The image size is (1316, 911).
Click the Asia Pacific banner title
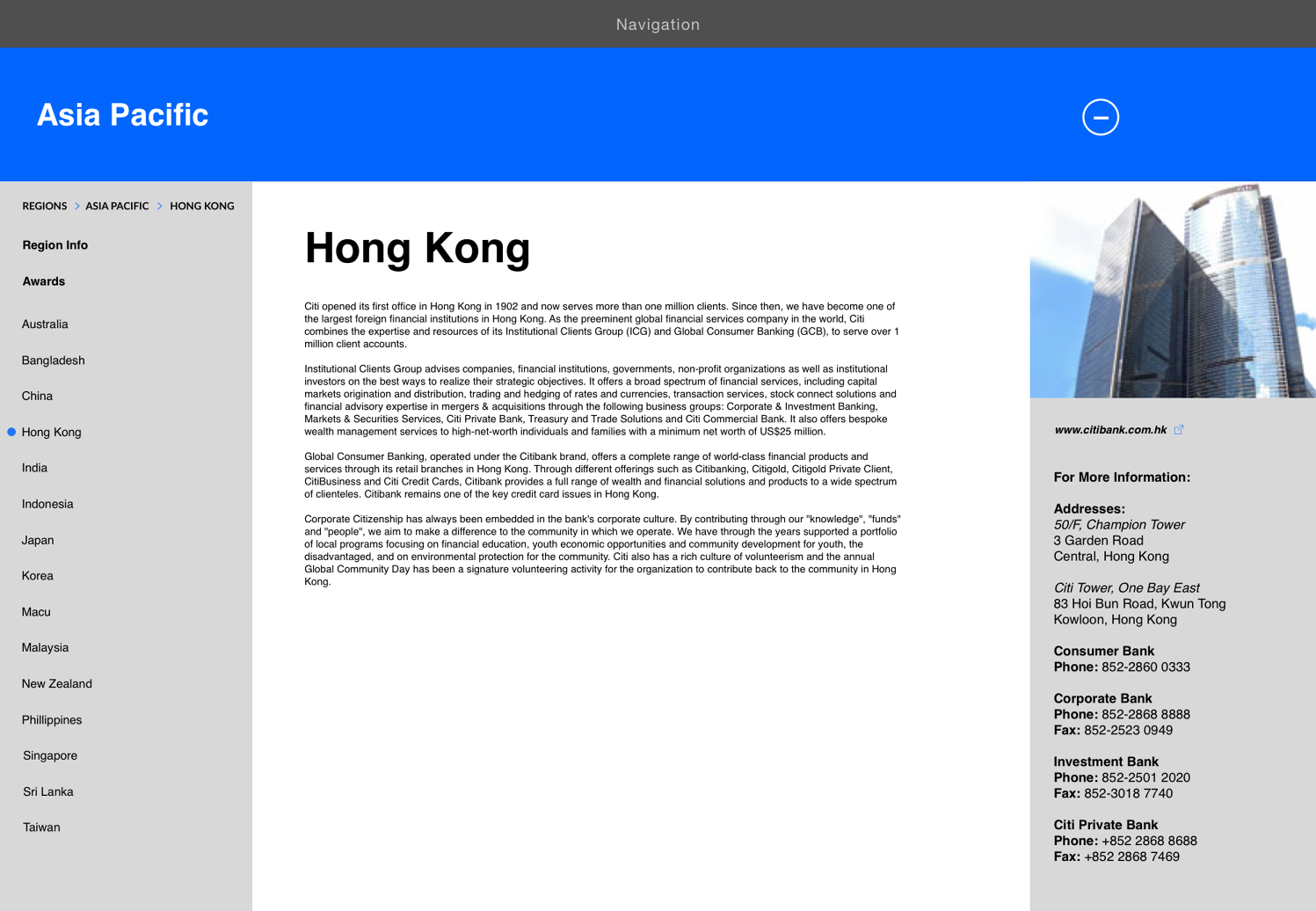point(122,114)
